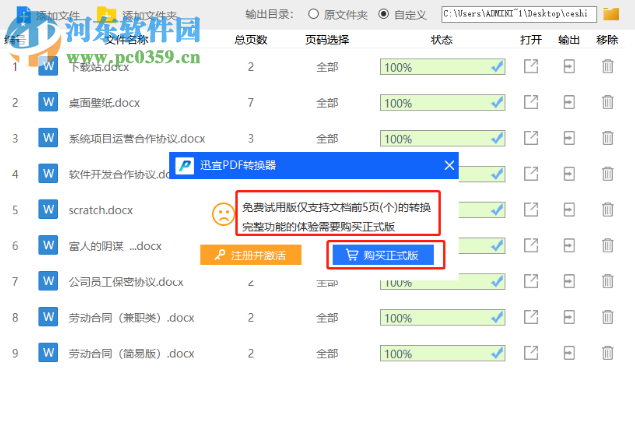Open converted 劳动合同（兼职类）.docx

click(x=531, y=317)
